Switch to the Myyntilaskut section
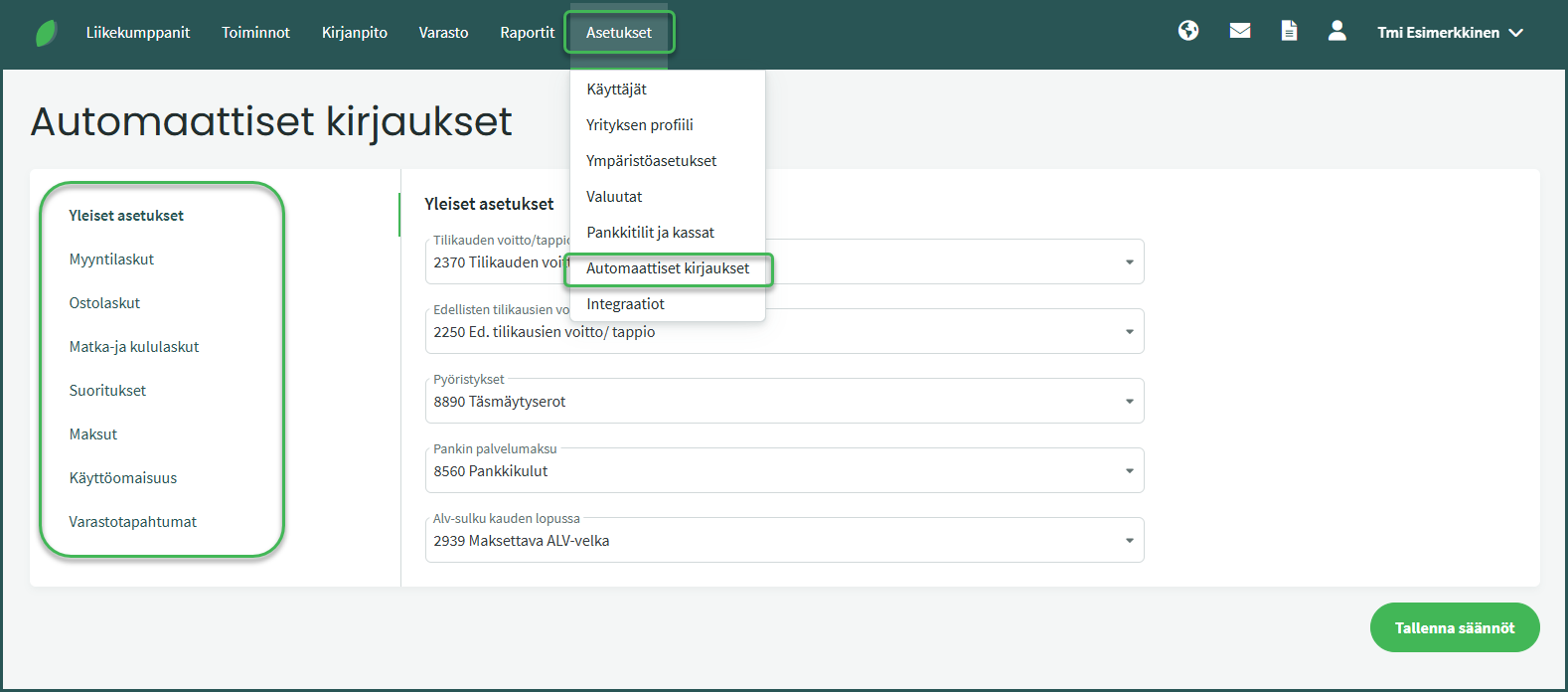 point(111,259)
